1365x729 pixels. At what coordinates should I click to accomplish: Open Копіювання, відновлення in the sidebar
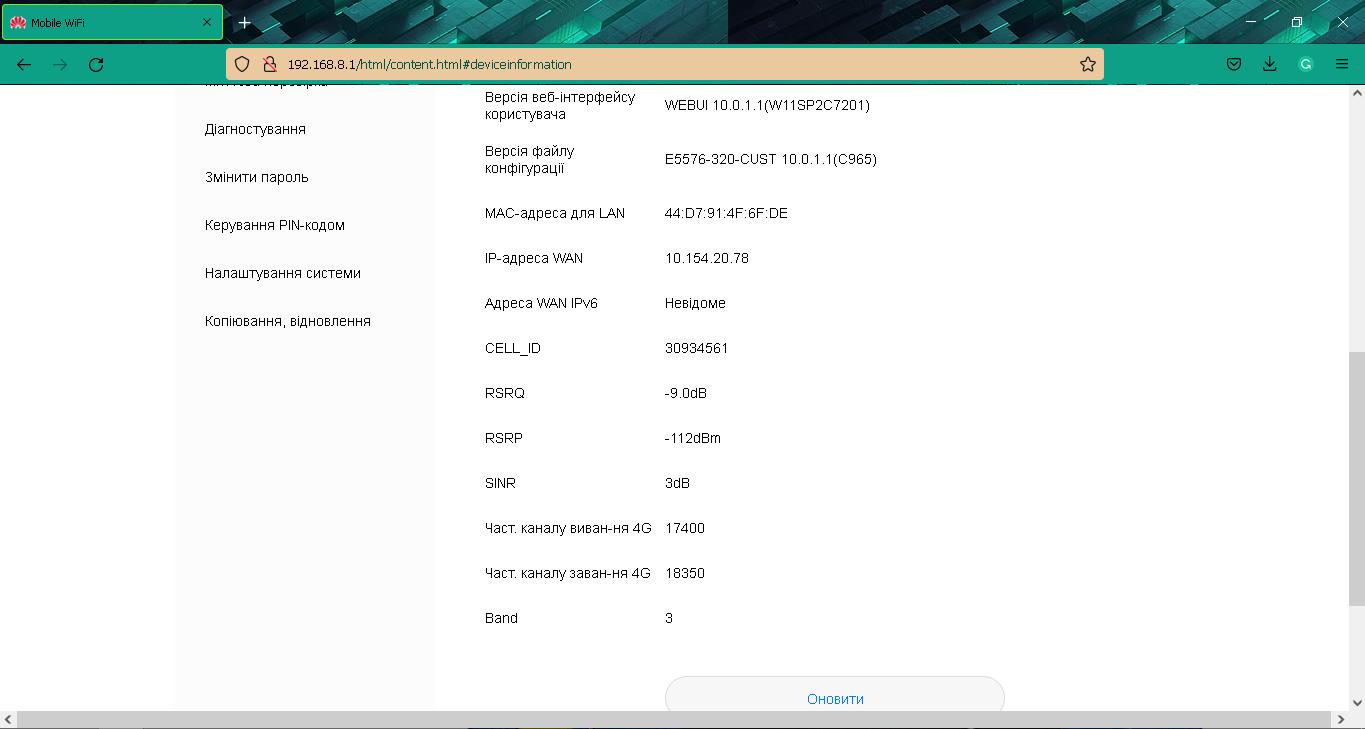(288, 321)
